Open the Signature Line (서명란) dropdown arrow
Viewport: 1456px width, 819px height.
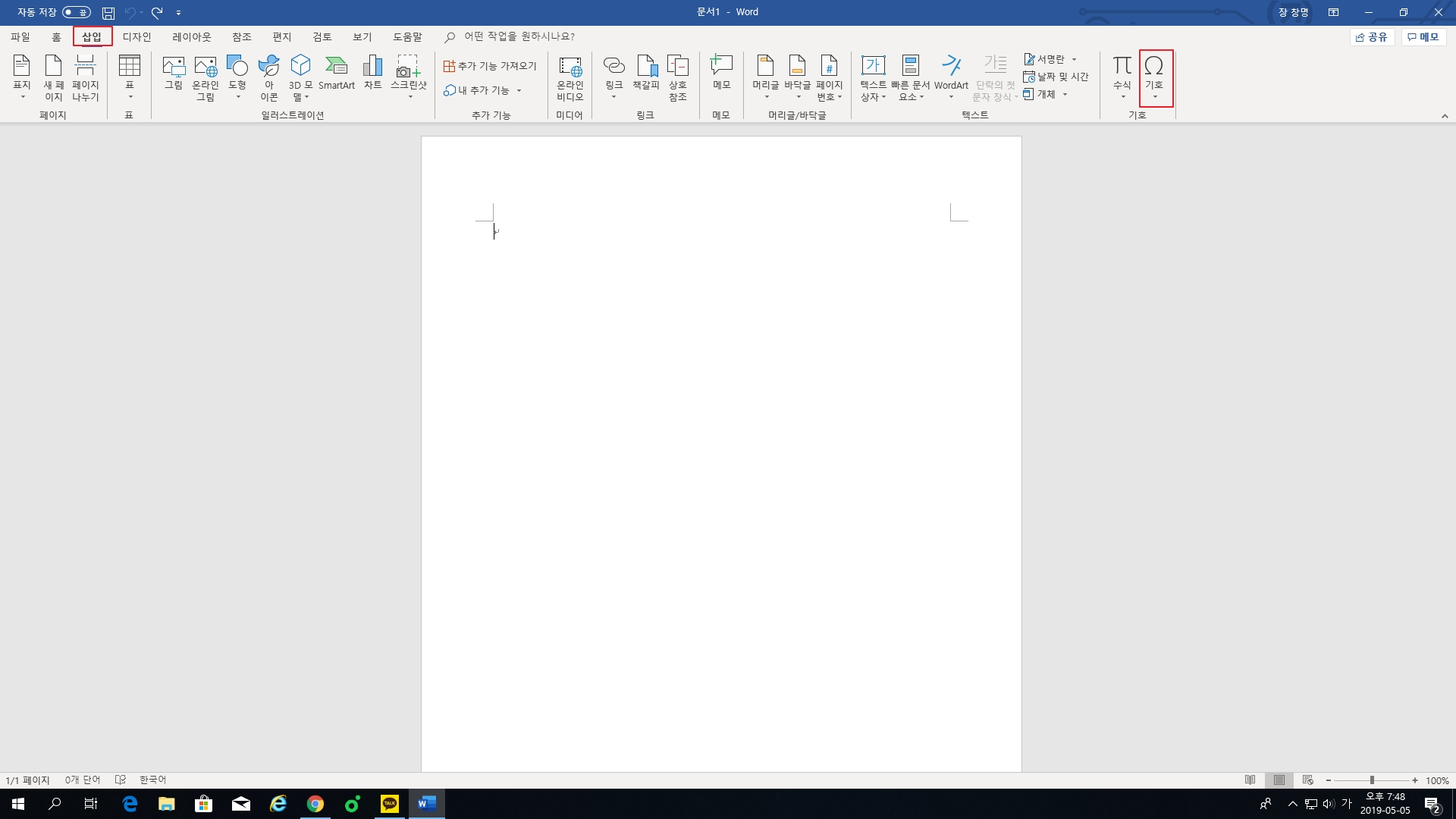[1074, 59]
